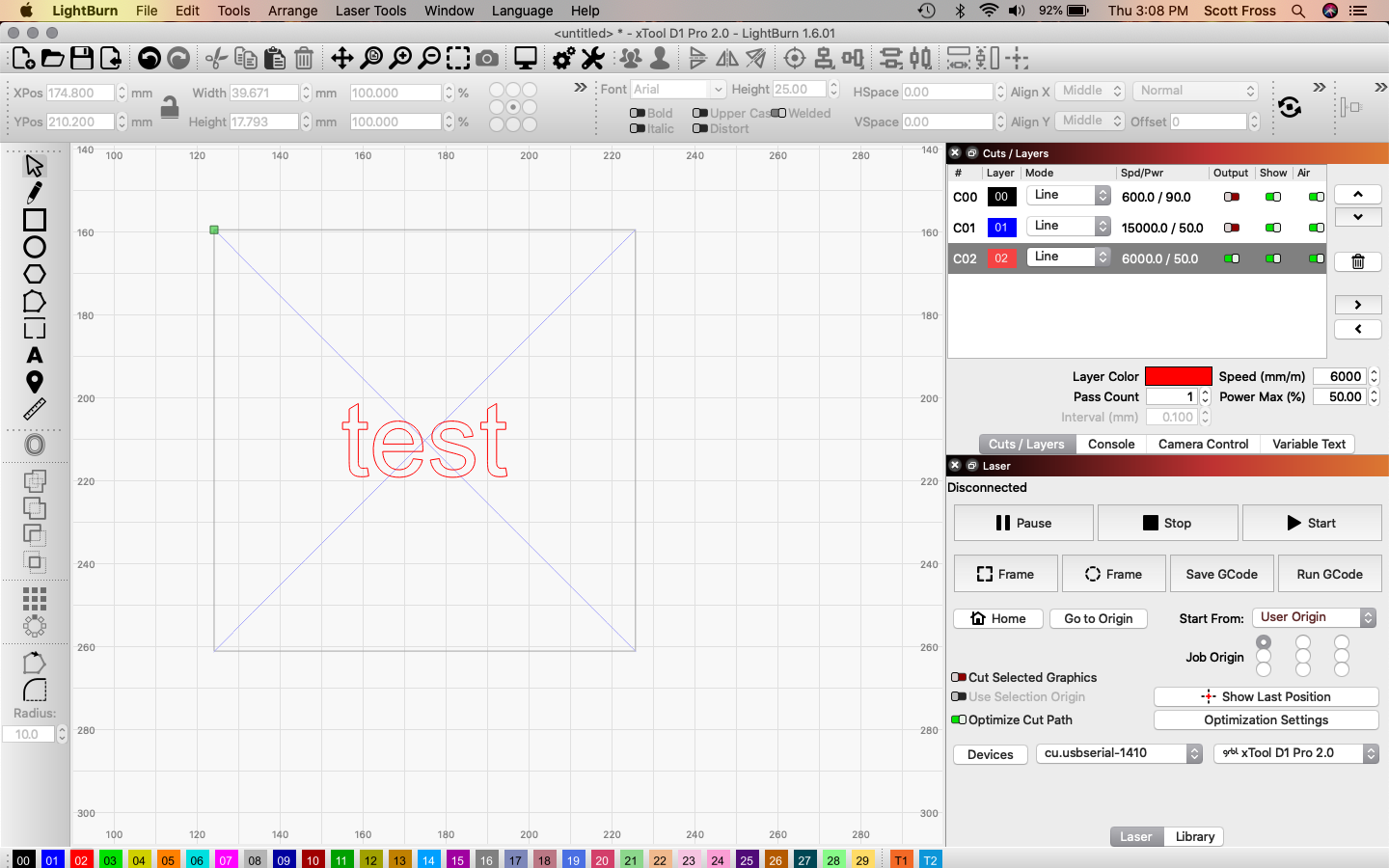Open a file using the folder icon
This screenshot has width=1389, height=868.
53,59
